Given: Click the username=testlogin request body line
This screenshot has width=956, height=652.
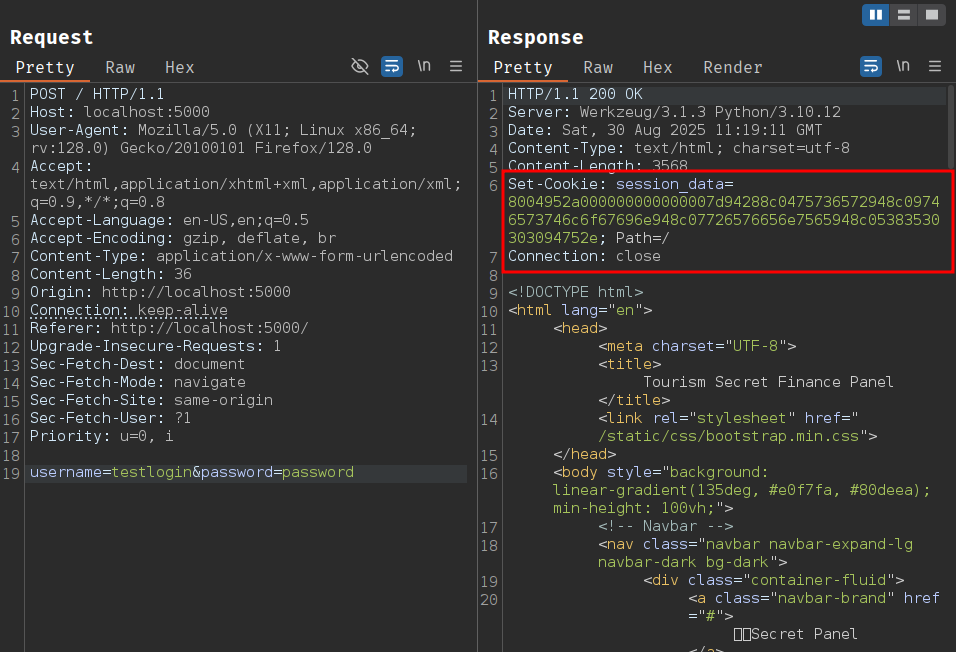Looking at the screenshot, I should click(x=192, y=472).
